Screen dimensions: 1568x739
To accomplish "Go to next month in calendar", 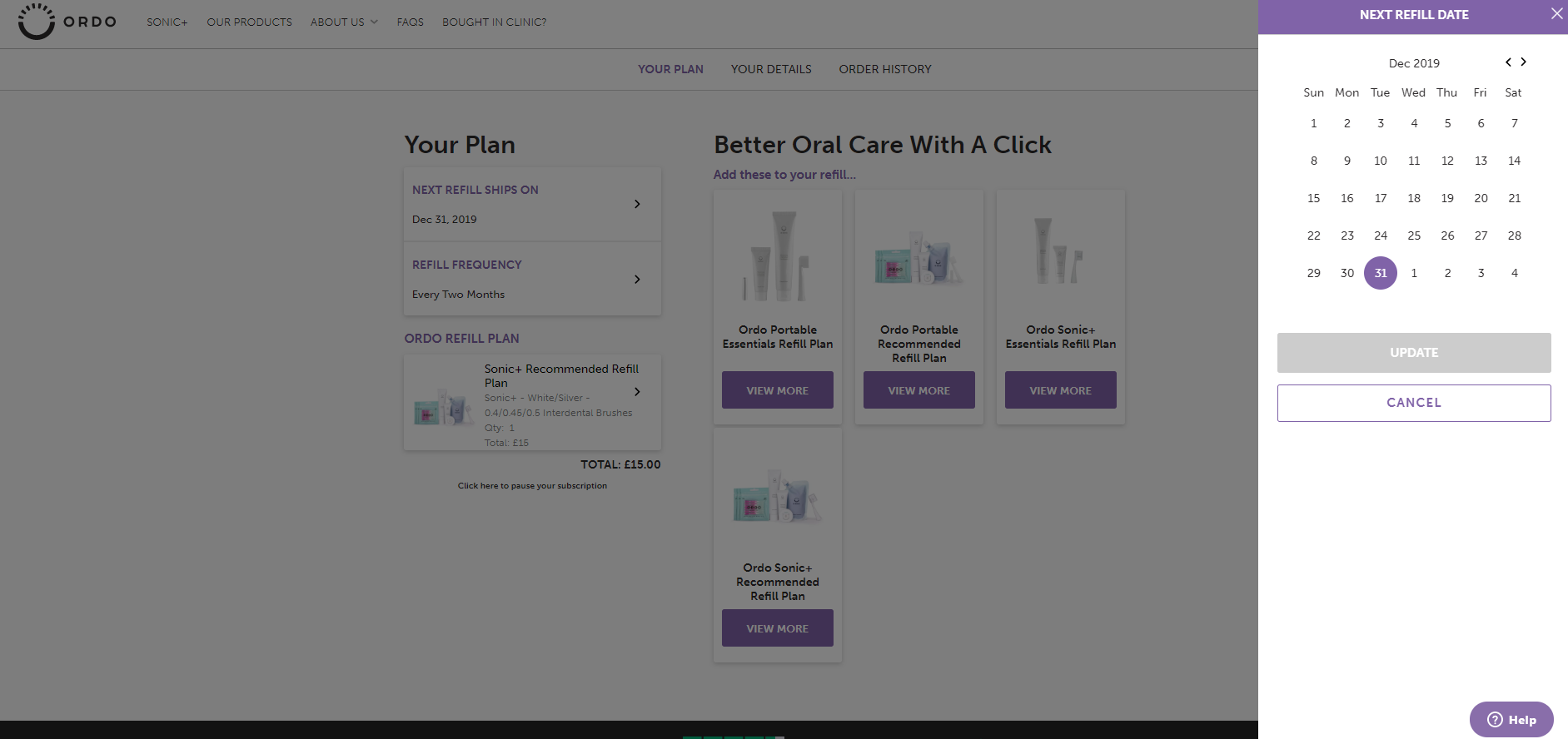I will (1524, 62).
